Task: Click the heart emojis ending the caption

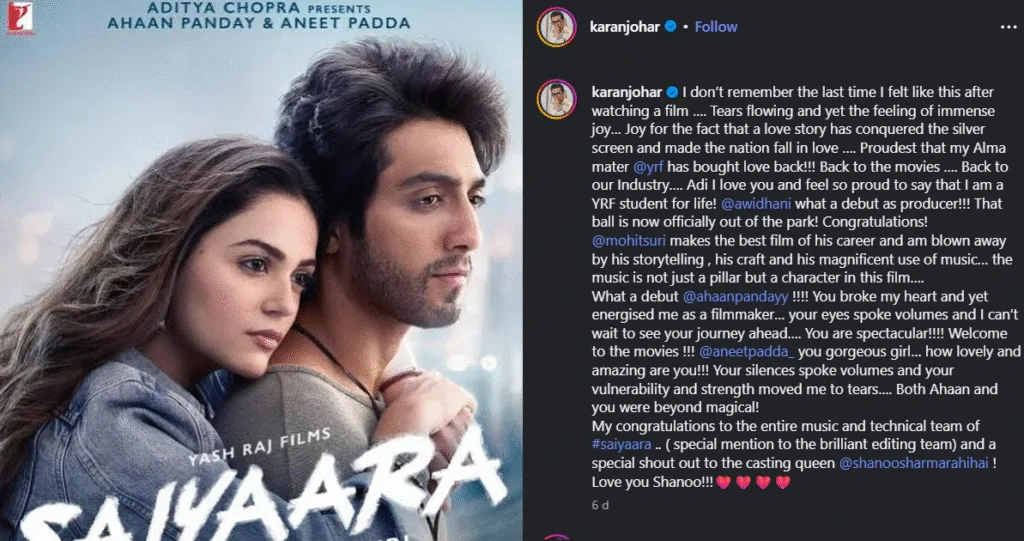Action: pyautogui.click(x=753, y=483)
